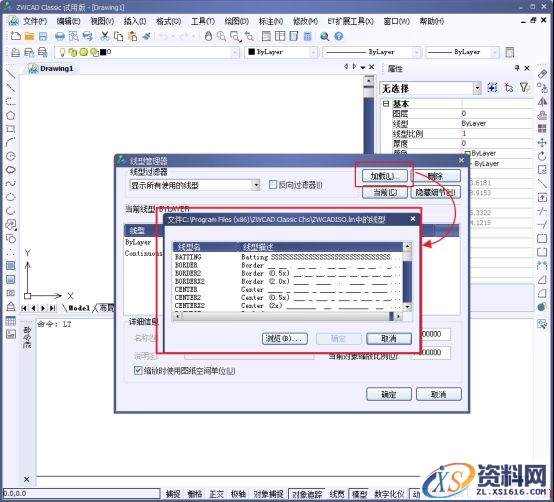Viewport: 554px width, 502px height.
Task: Click the blue Help question mark icon
Action: tap(338, 36)
